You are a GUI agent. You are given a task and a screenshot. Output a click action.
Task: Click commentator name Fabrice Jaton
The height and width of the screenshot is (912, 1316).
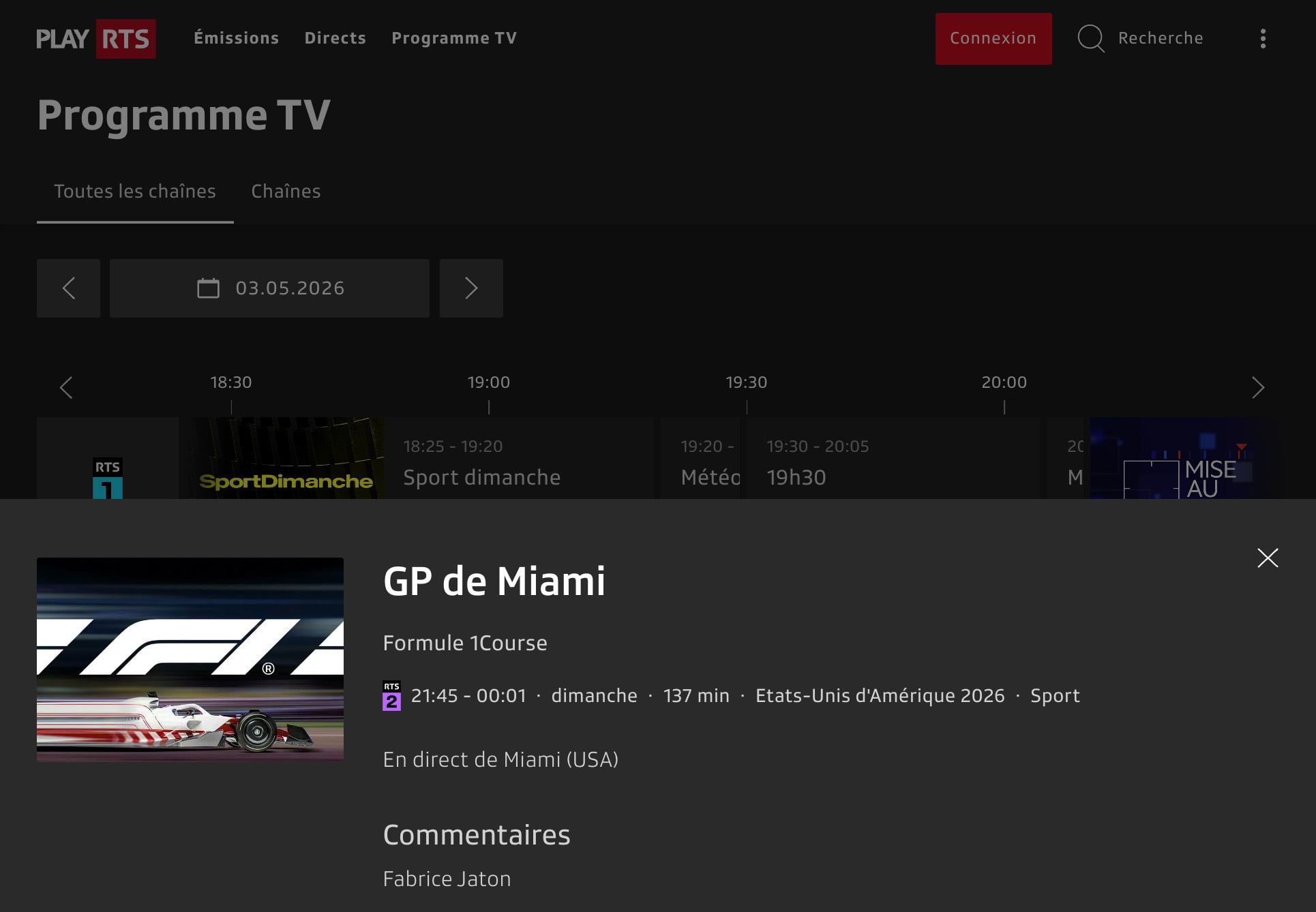(447, 879)
